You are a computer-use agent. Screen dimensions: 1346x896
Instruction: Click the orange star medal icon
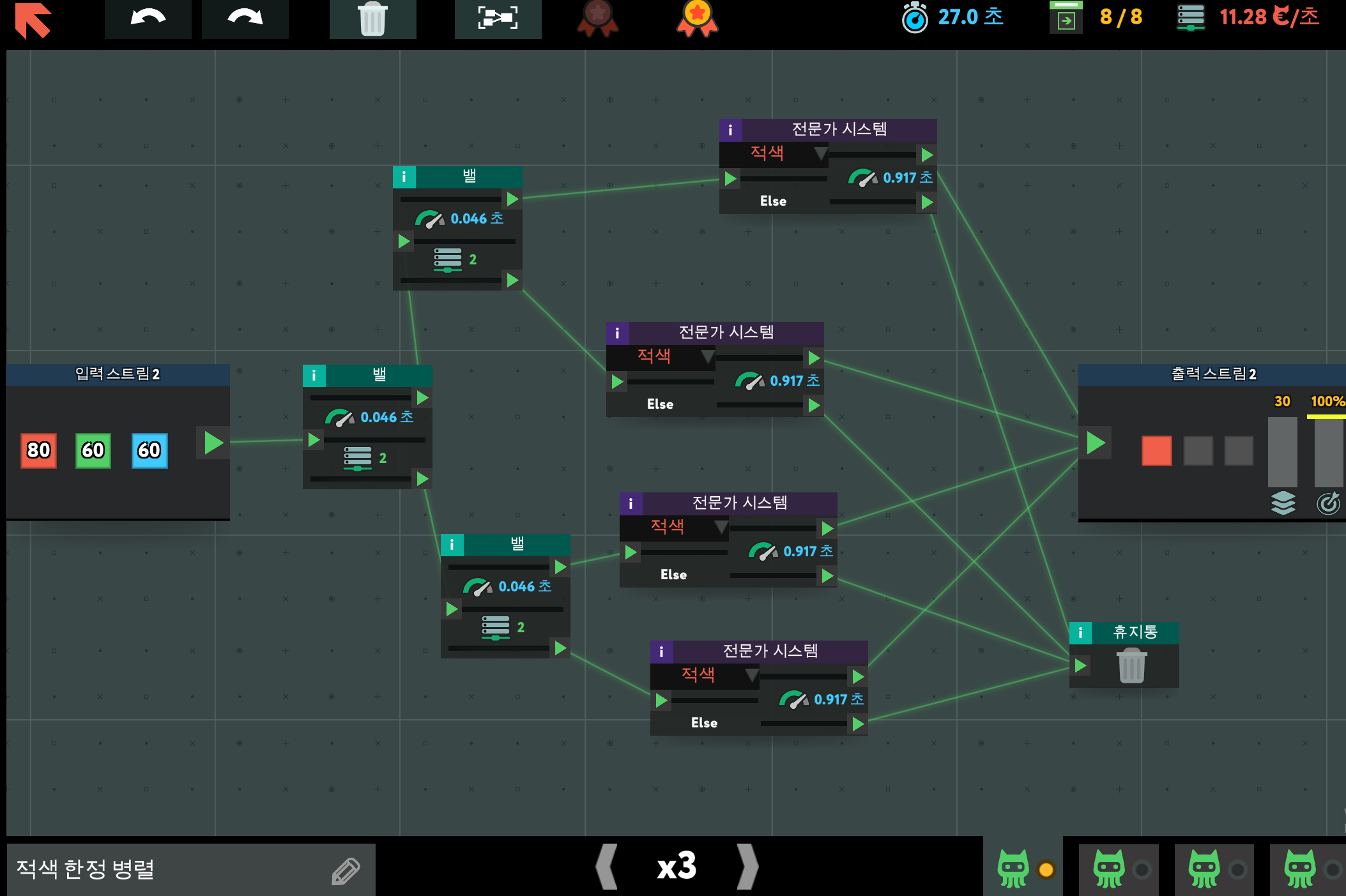[697, 19]
